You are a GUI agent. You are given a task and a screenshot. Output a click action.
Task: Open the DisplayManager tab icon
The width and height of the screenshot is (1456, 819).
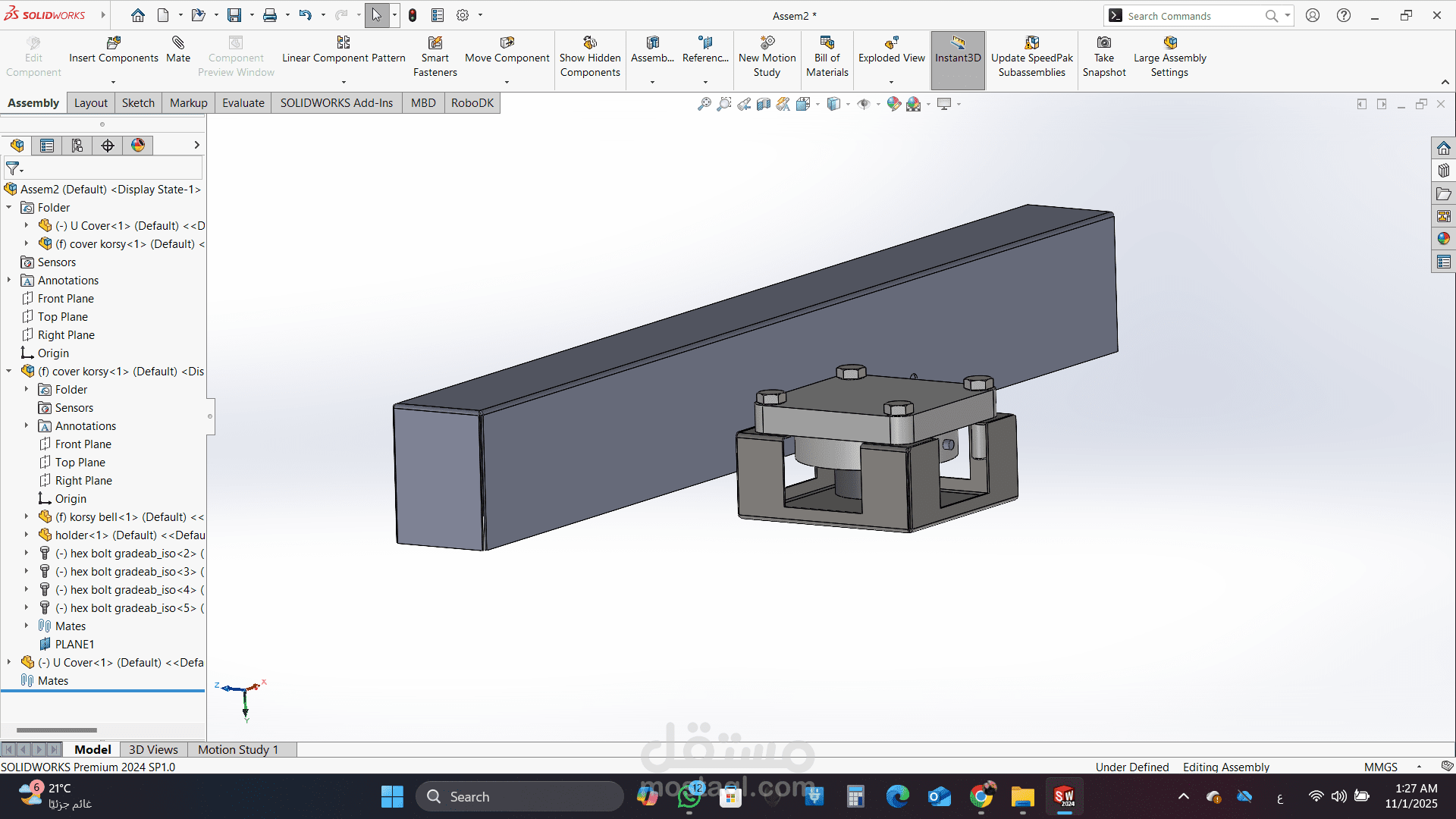tap(138, 146)
